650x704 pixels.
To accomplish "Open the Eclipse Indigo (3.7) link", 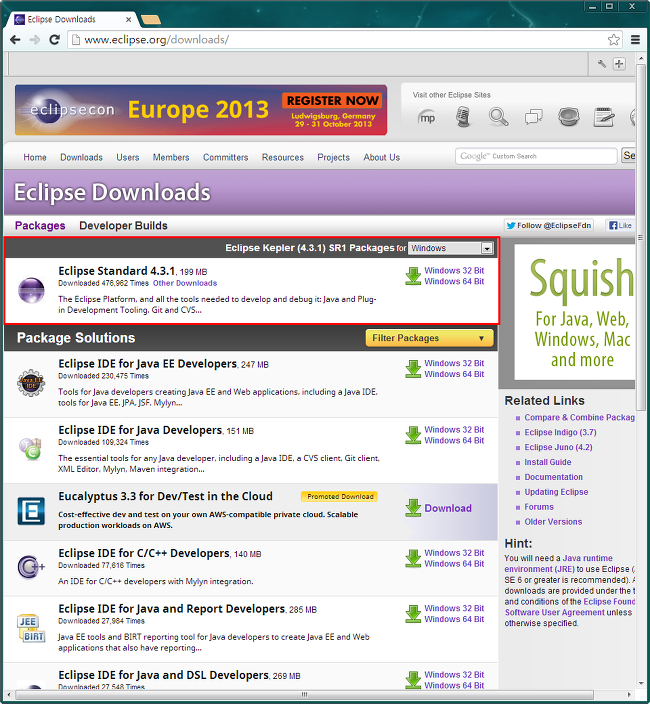I will pyautogui.click(x=560, y=432).
